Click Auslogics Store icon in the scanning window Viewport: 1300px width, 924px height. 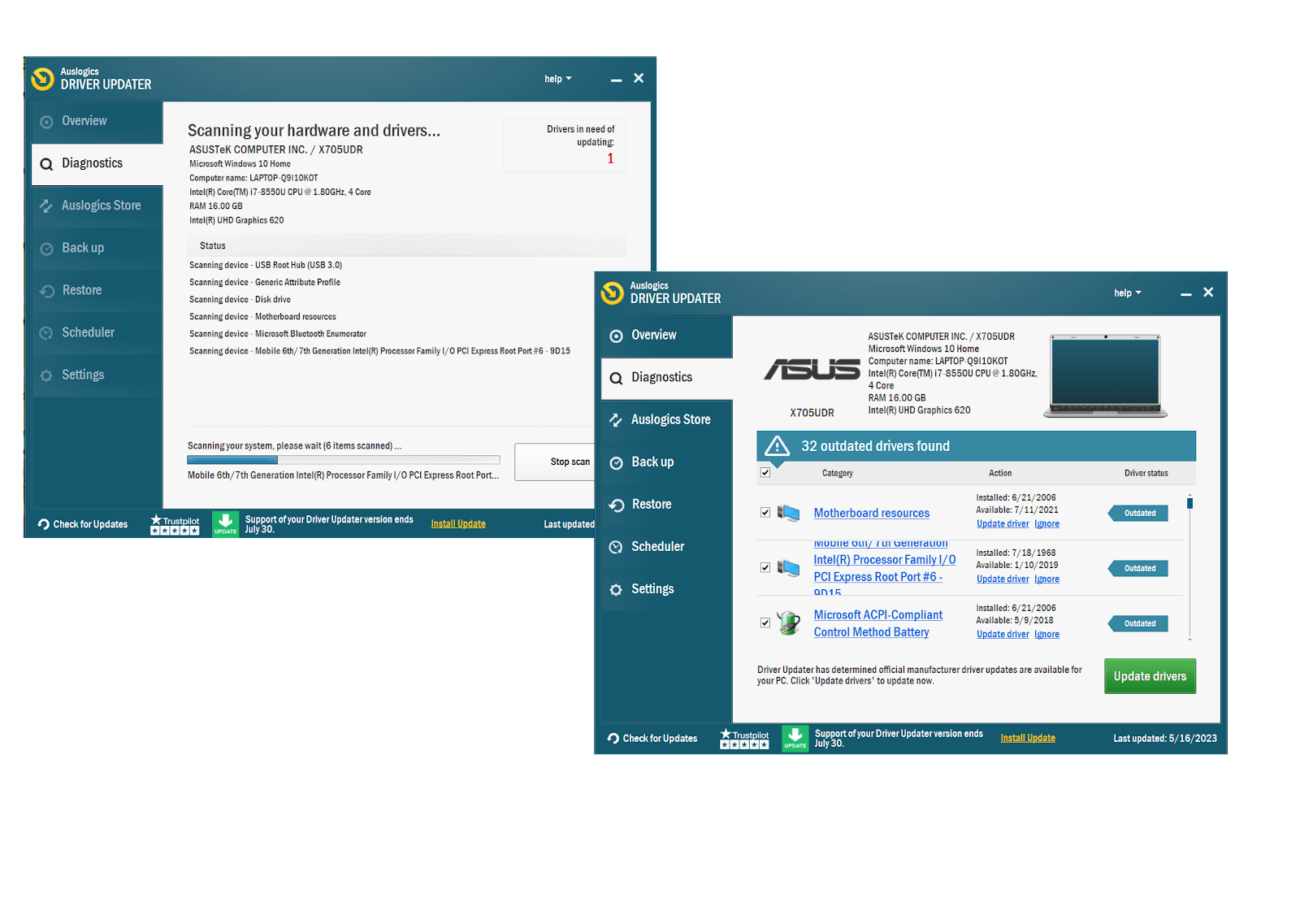click(46, 206)
